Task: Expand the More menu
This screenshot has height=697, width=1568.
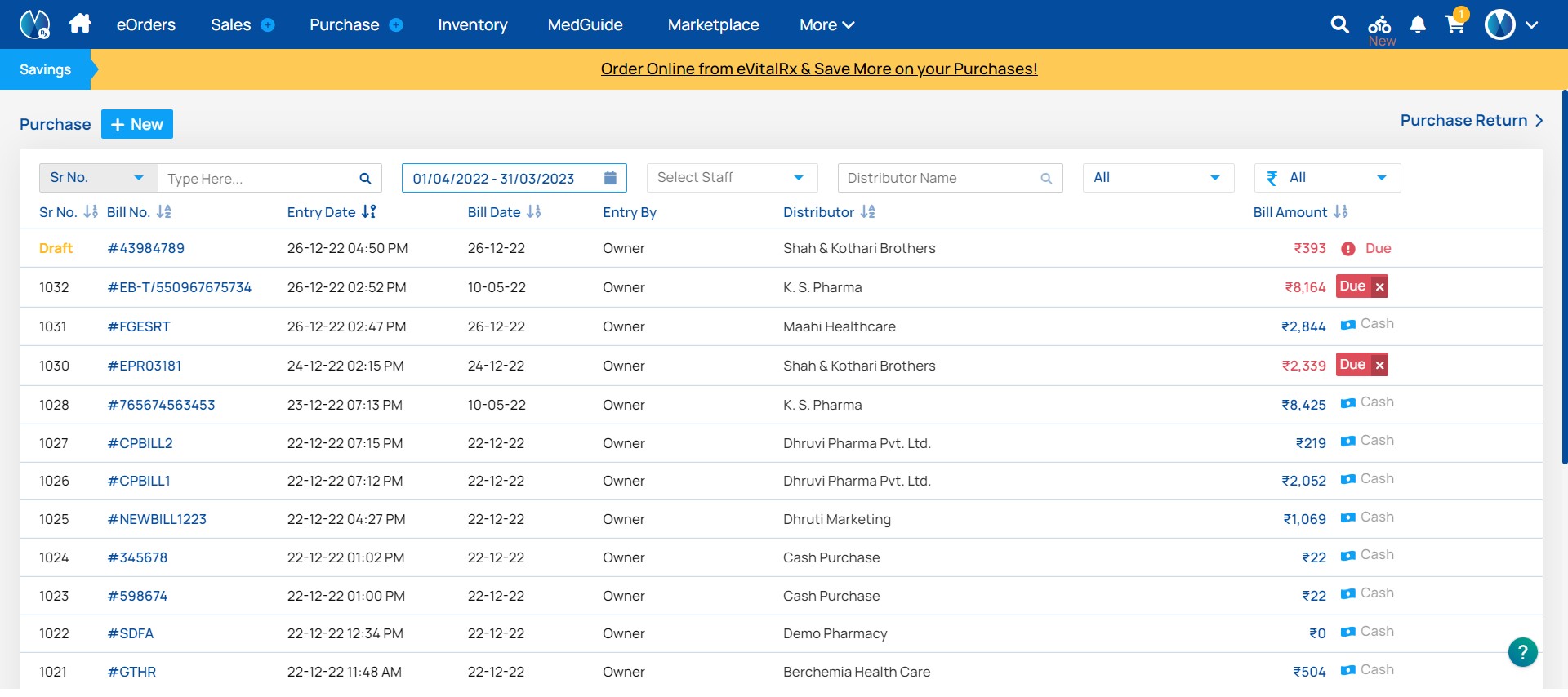Action: [x=826, y=25]
